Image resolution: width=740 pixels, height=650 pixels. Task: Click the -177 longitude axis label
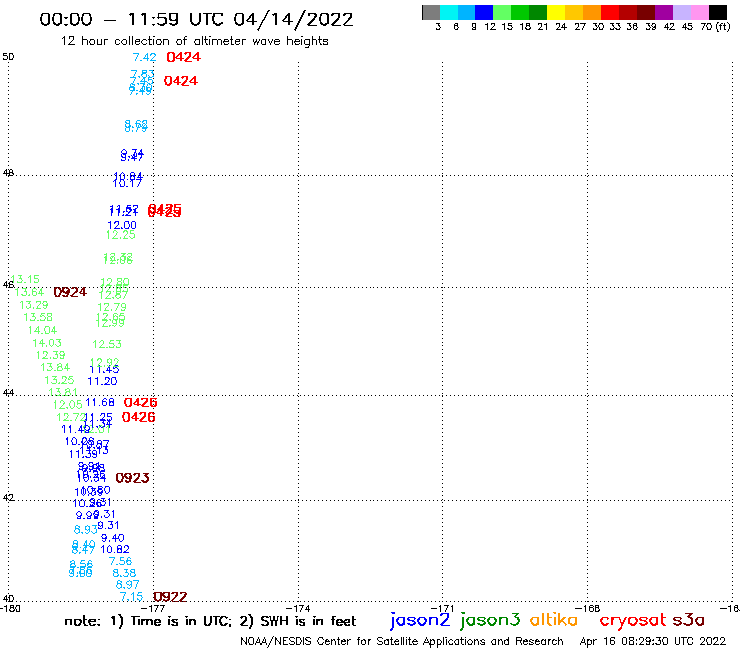(x=153, y=608)
